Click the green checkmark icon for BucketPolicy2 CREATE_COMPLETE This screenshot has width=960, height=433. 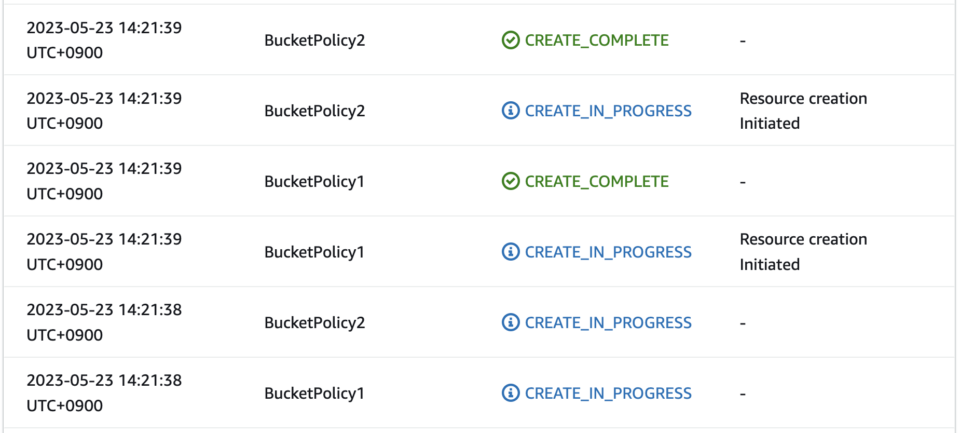511,40
